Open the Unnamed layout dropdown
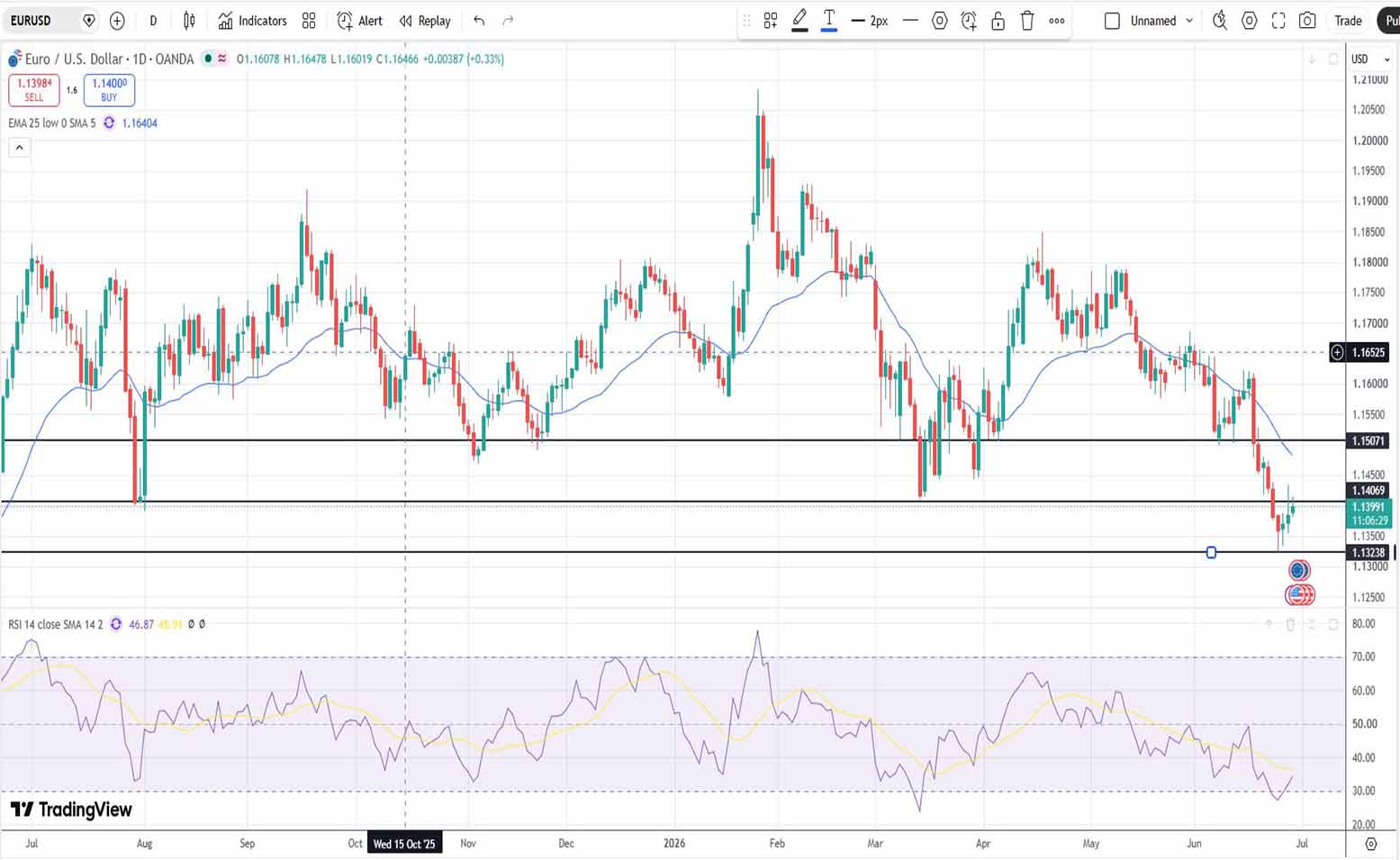Image resolution: width=1400 pixels, height=860 pixels. (1161, 20)
